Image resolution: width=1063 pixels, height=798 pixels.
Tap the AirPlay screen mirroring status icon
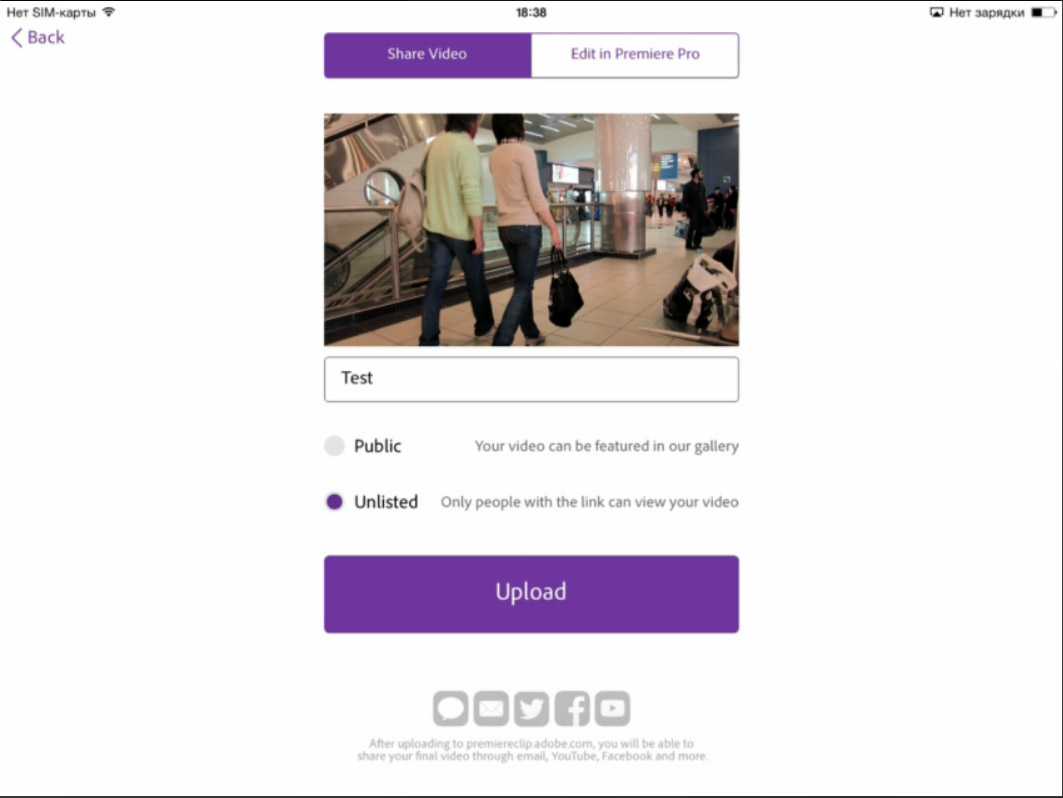coord(936,12)
